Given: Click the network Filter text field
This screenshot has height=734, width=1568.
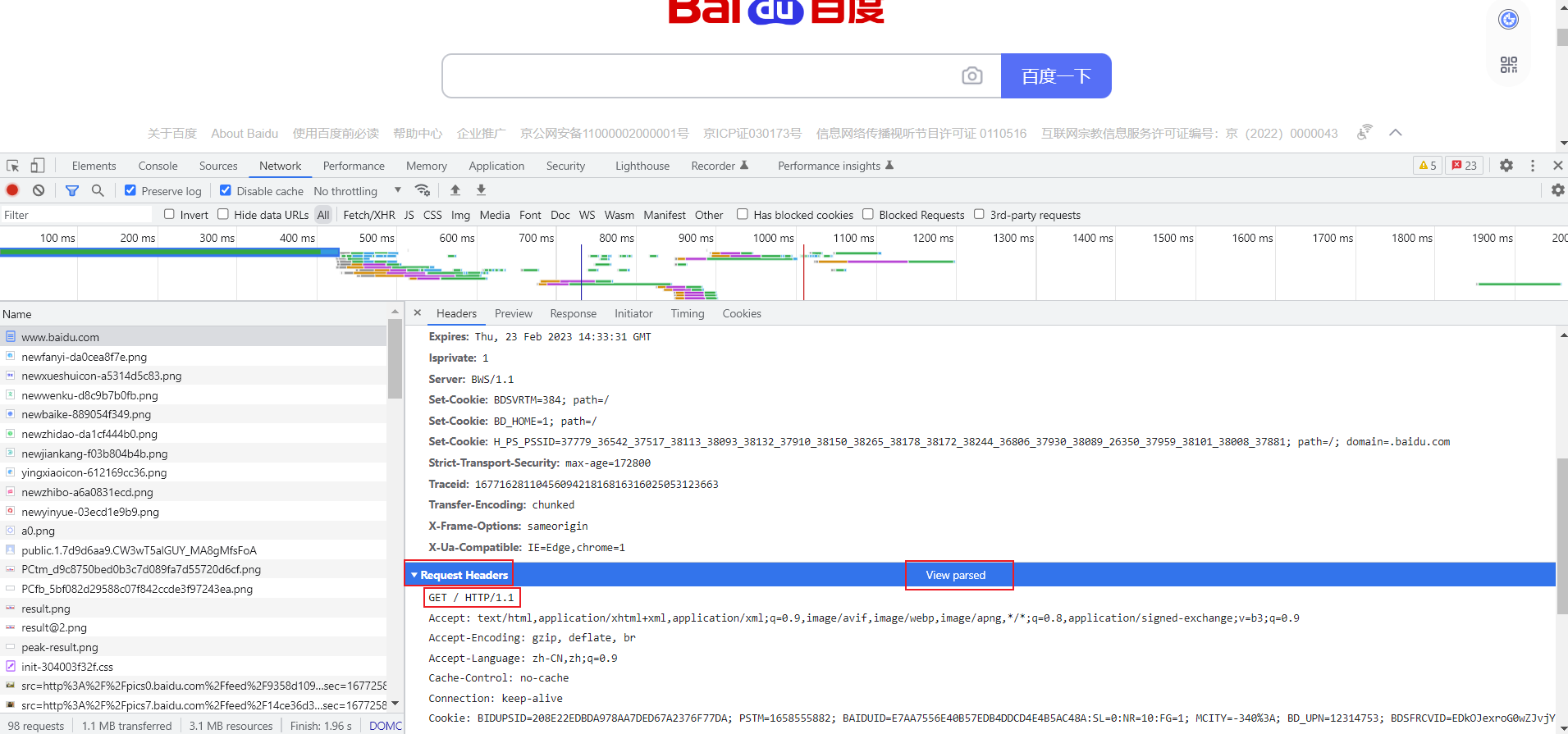Looking at the screenshot, I should click(x=76, y=214).
